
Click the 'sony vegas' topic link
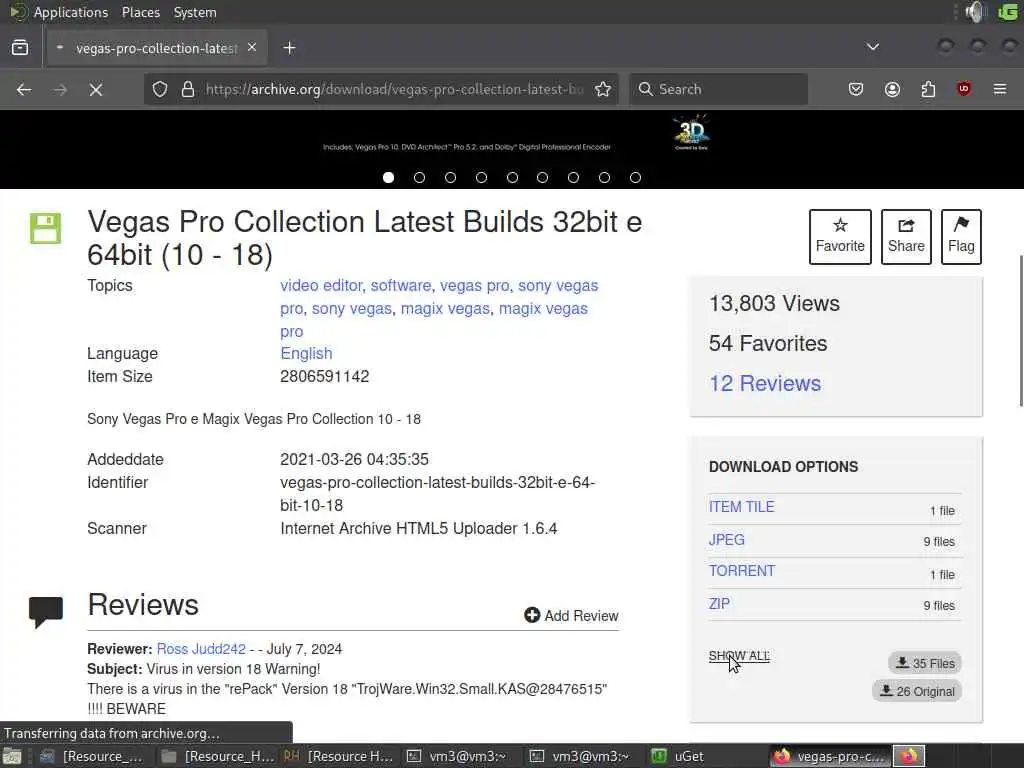click(351, 308)
